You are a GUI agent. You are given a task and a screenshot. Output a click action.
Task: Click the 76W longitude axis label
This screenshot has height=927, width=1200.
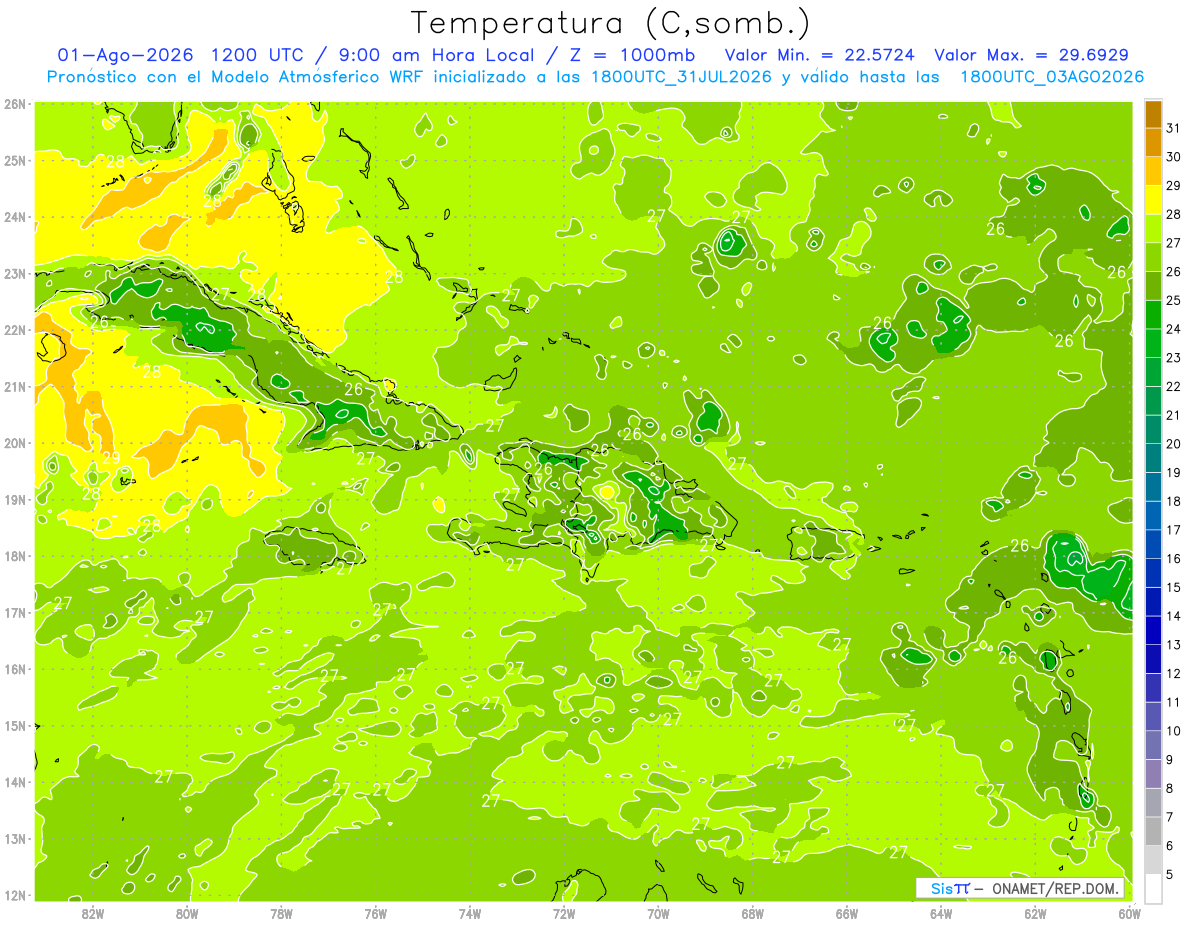375,913
